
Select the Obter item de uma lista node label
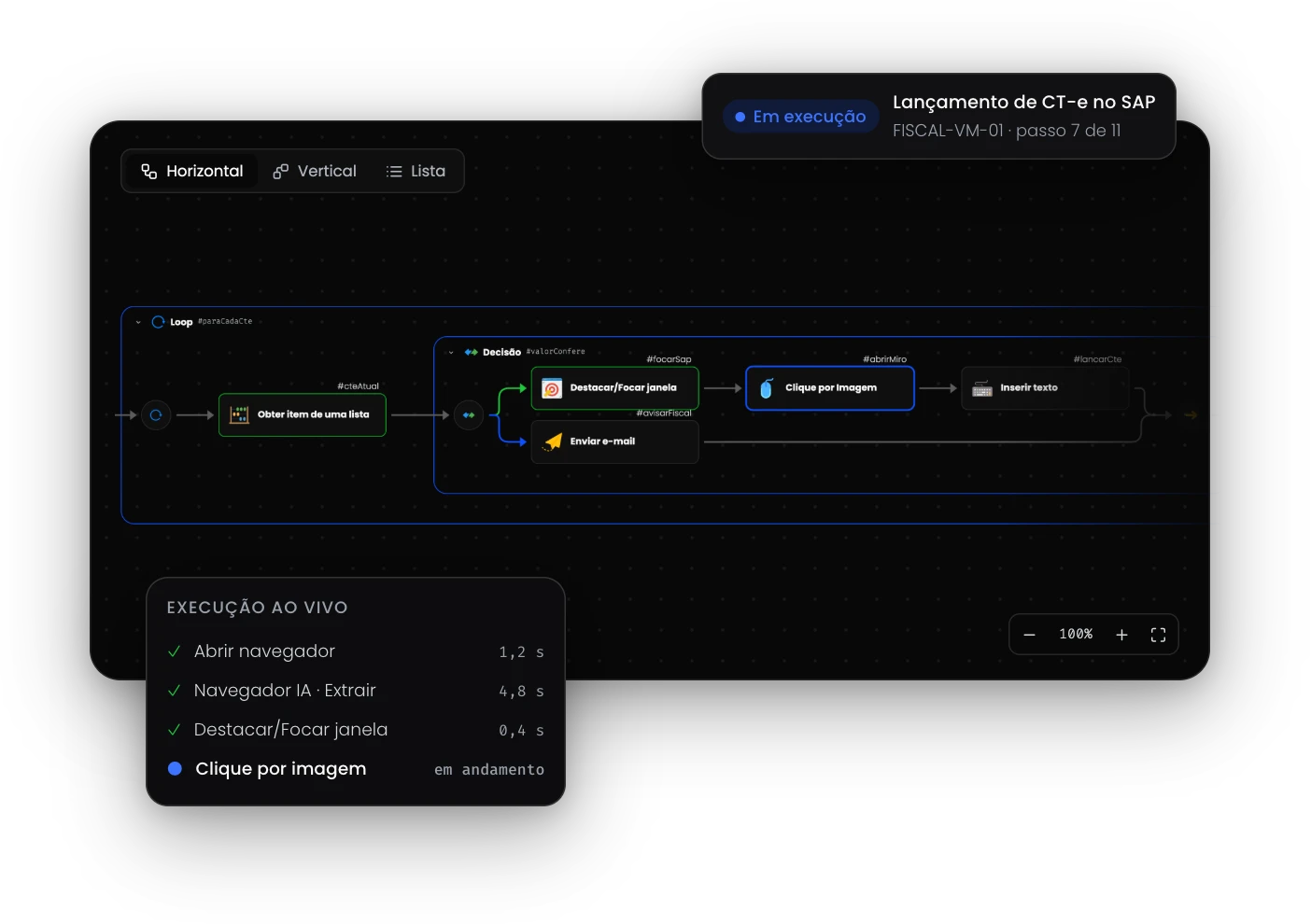314,414
